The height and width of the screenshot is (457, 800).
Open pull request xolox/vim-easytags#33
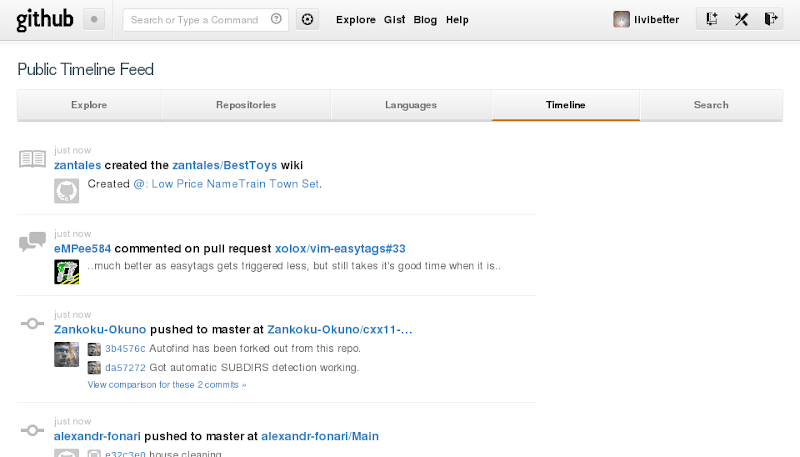tap(340, 249)
